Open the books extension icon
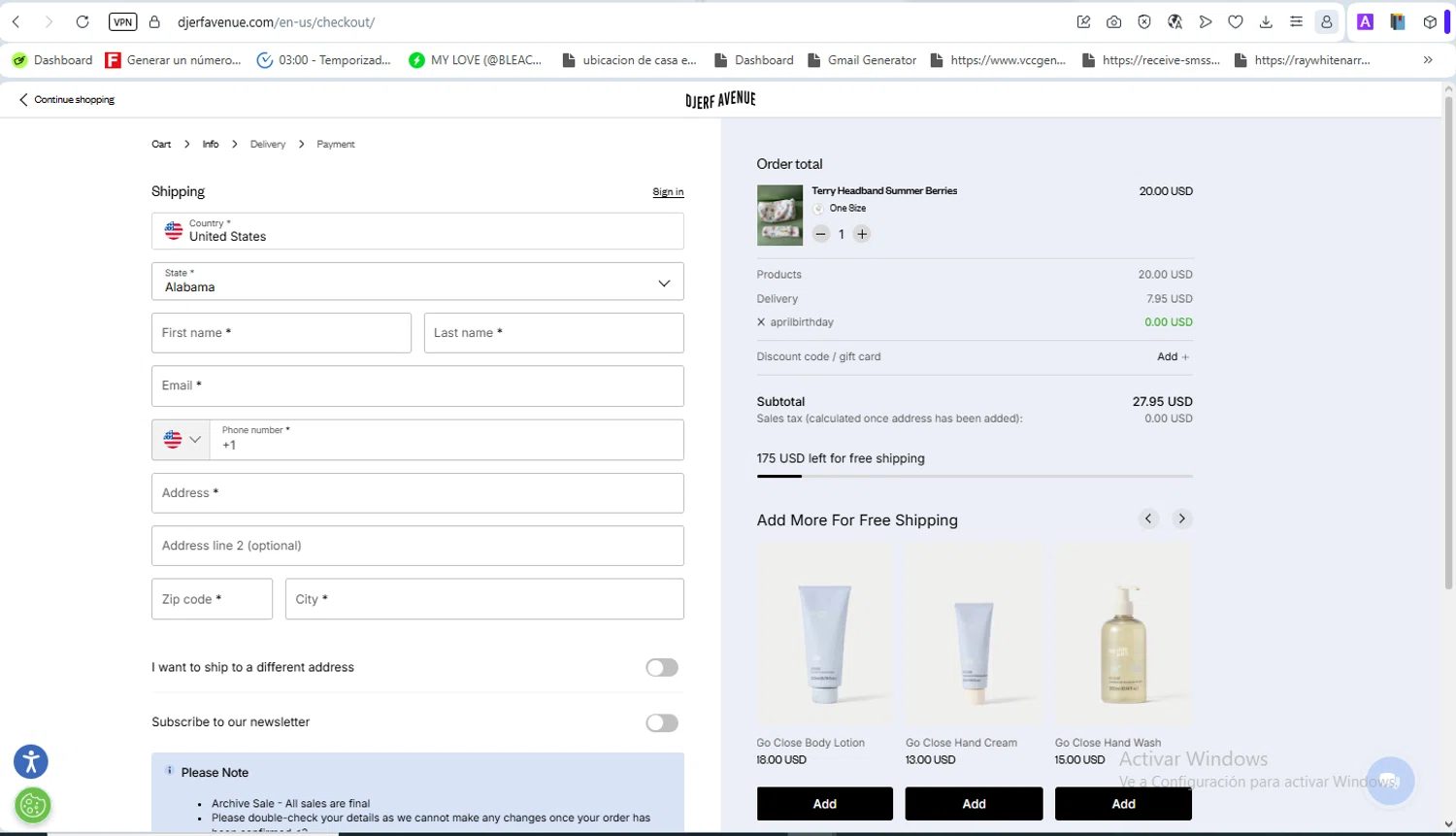Viewport: 1456px width, 836px height. pos(1398,21)
